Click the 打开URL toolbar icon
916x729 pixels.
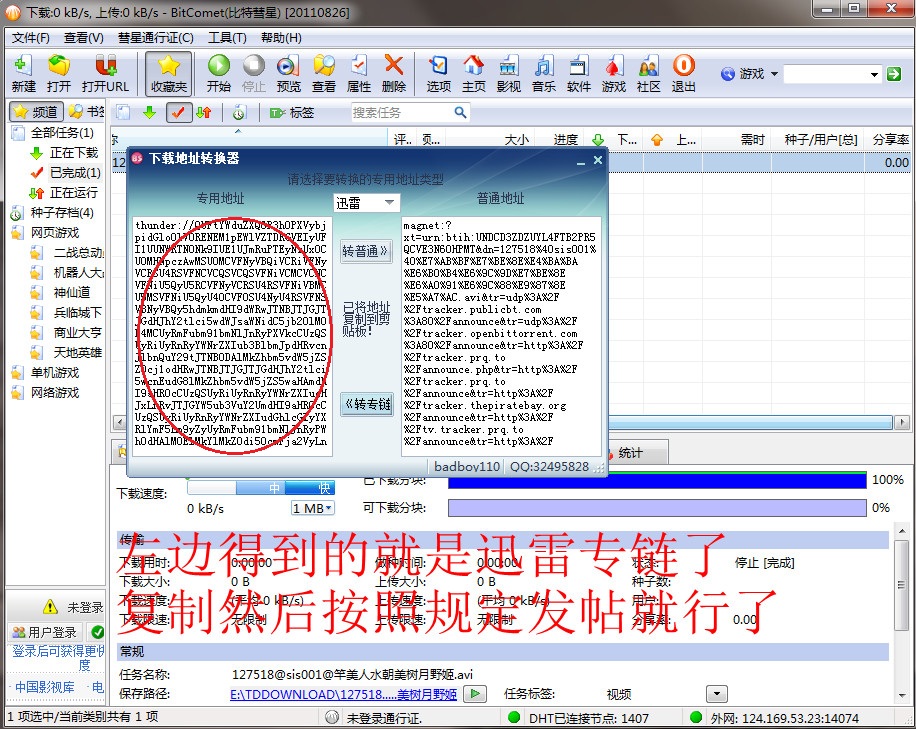click(x=105, y=74)
